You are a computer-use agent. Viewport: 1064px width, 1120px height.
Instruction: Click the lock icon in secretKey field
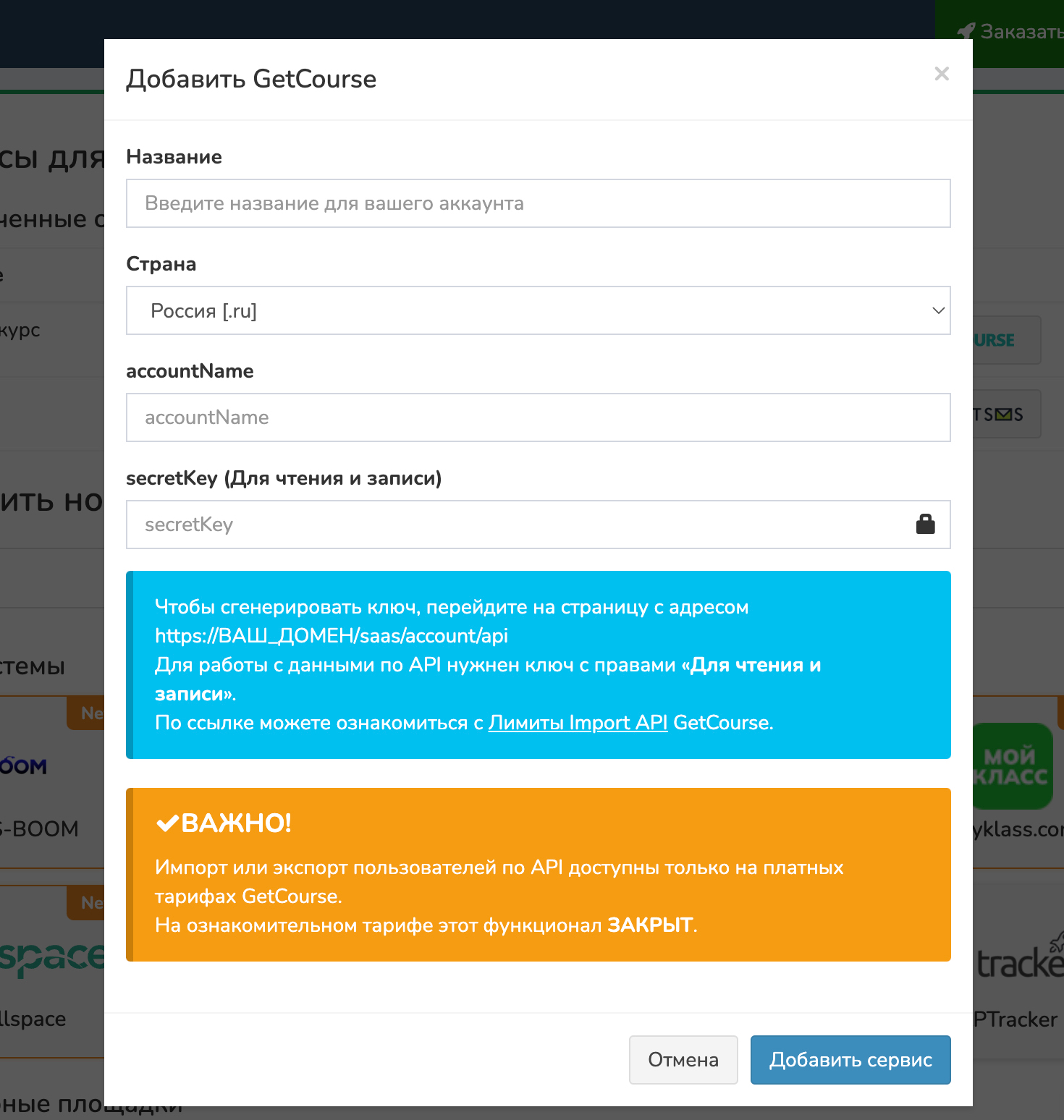[x=925, y=525]
